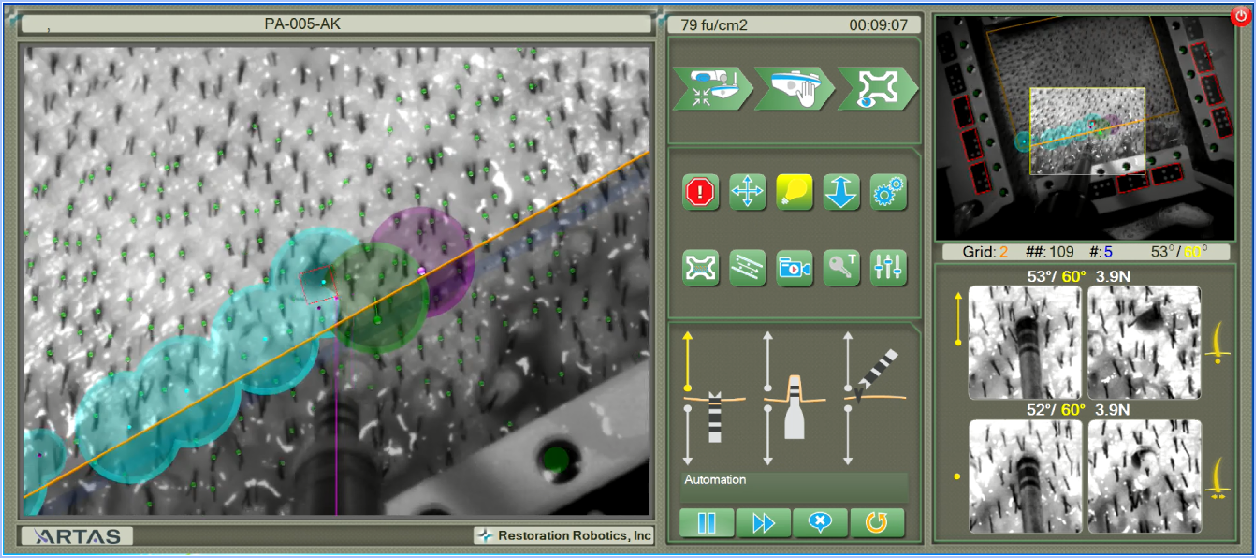
Task: Click the Grid: 2 indicator
Action: (985, 251)
